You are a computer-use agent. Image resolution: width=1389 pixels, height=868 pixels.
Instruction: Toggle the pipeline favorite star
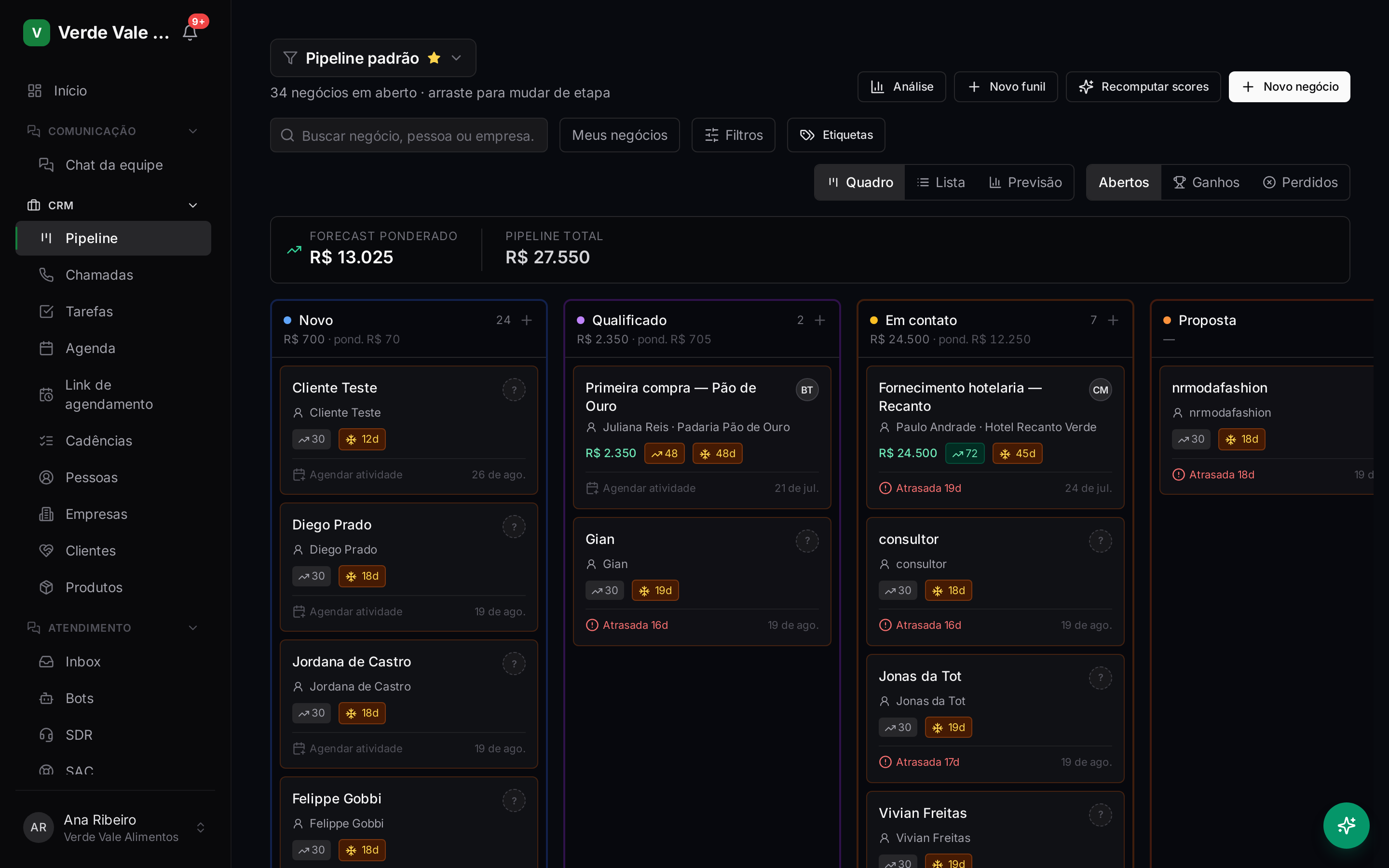434,58
